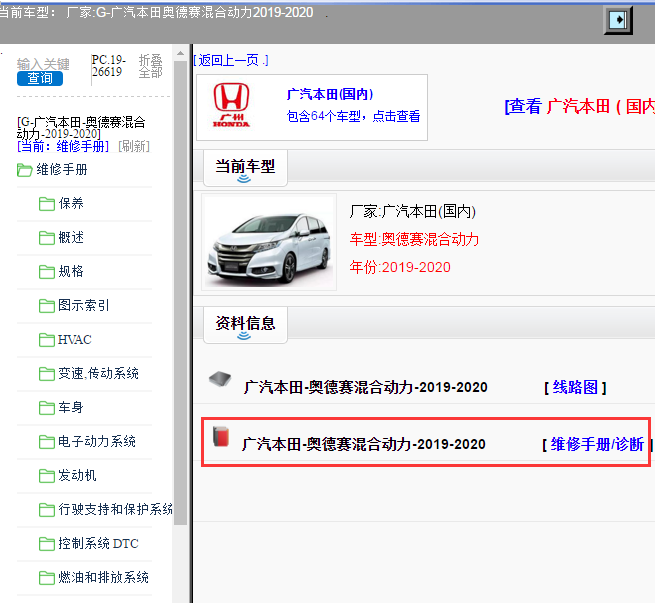The height and width of the screenshot is (603, 655).
Task: Expand 控制系统 DTC section
Action: (98, 543)
